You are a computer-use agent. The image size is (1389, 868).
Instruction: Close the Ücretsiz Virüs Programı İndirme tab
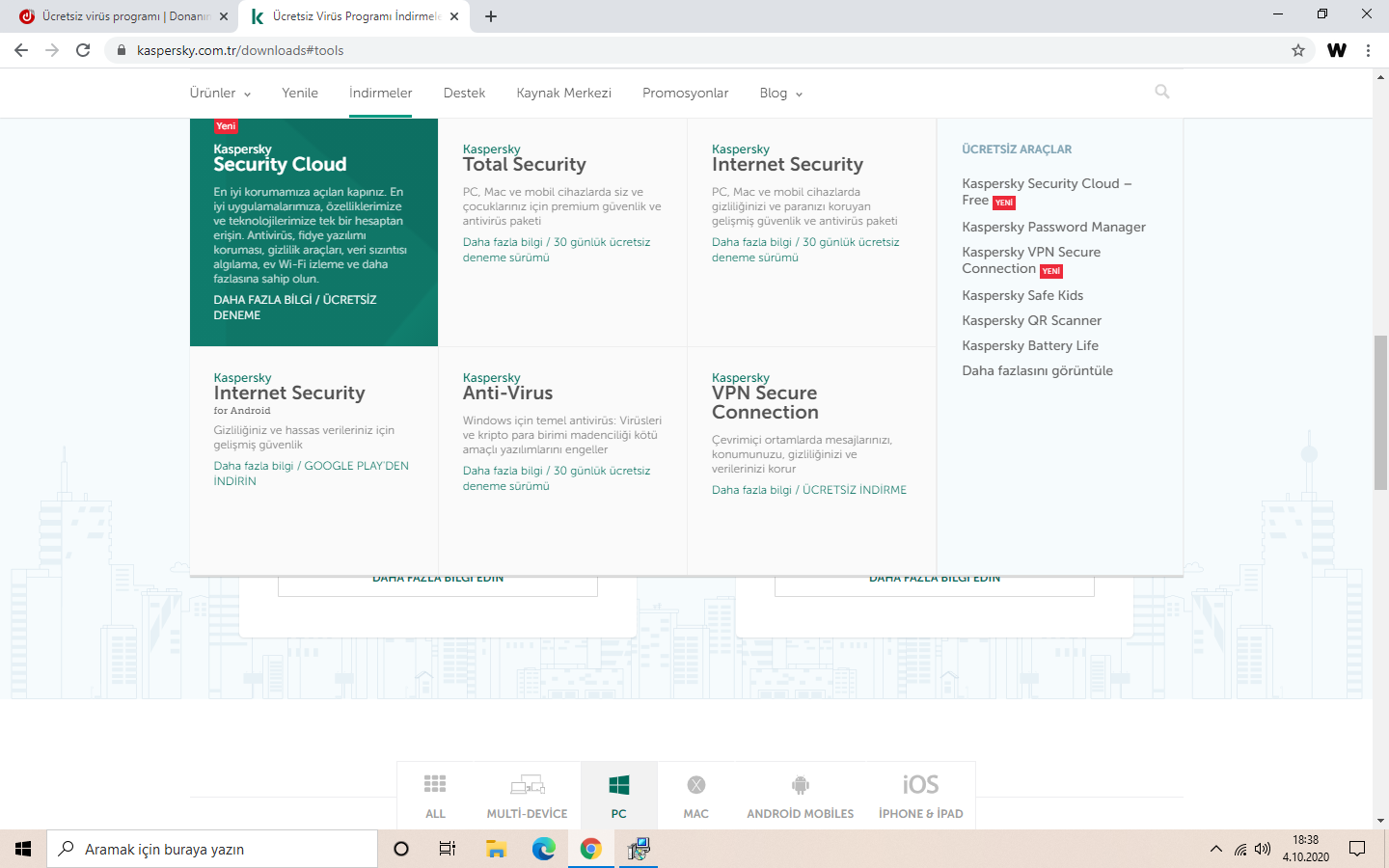[x=454, y=16]
